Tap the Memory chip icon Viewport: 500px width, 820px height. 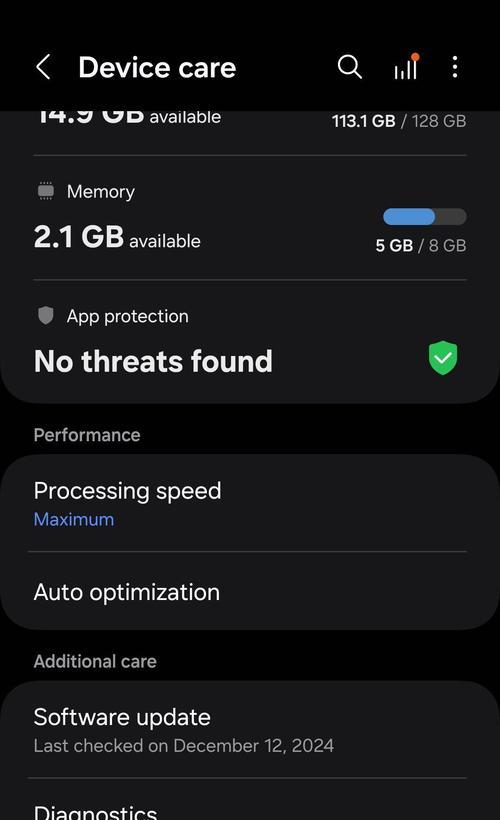click(x=46, y=191)
